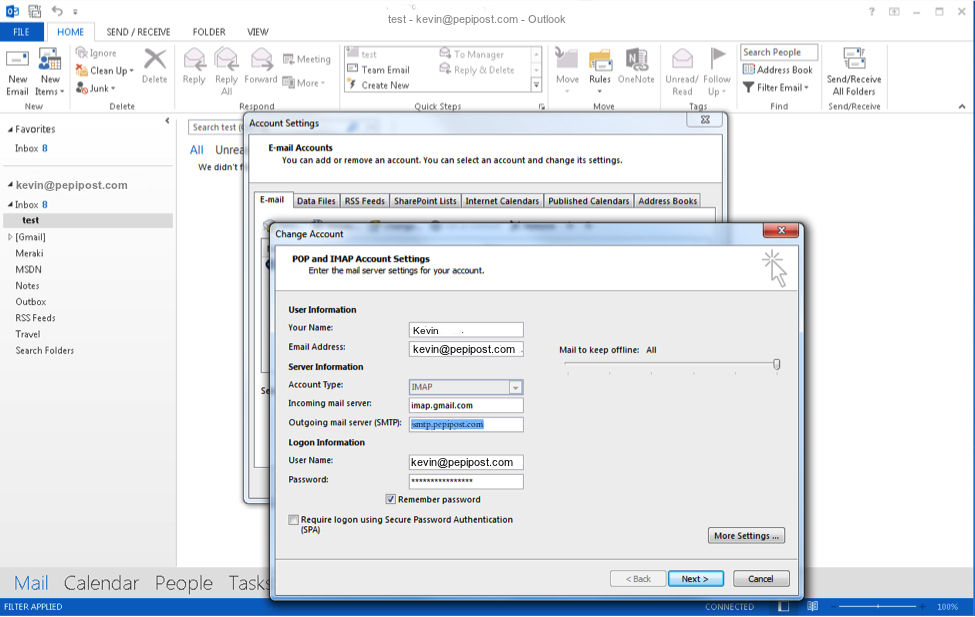Open the Clean Up menu
The width and height of the screenshot is (975, 617).
click(x=104, y=70)
